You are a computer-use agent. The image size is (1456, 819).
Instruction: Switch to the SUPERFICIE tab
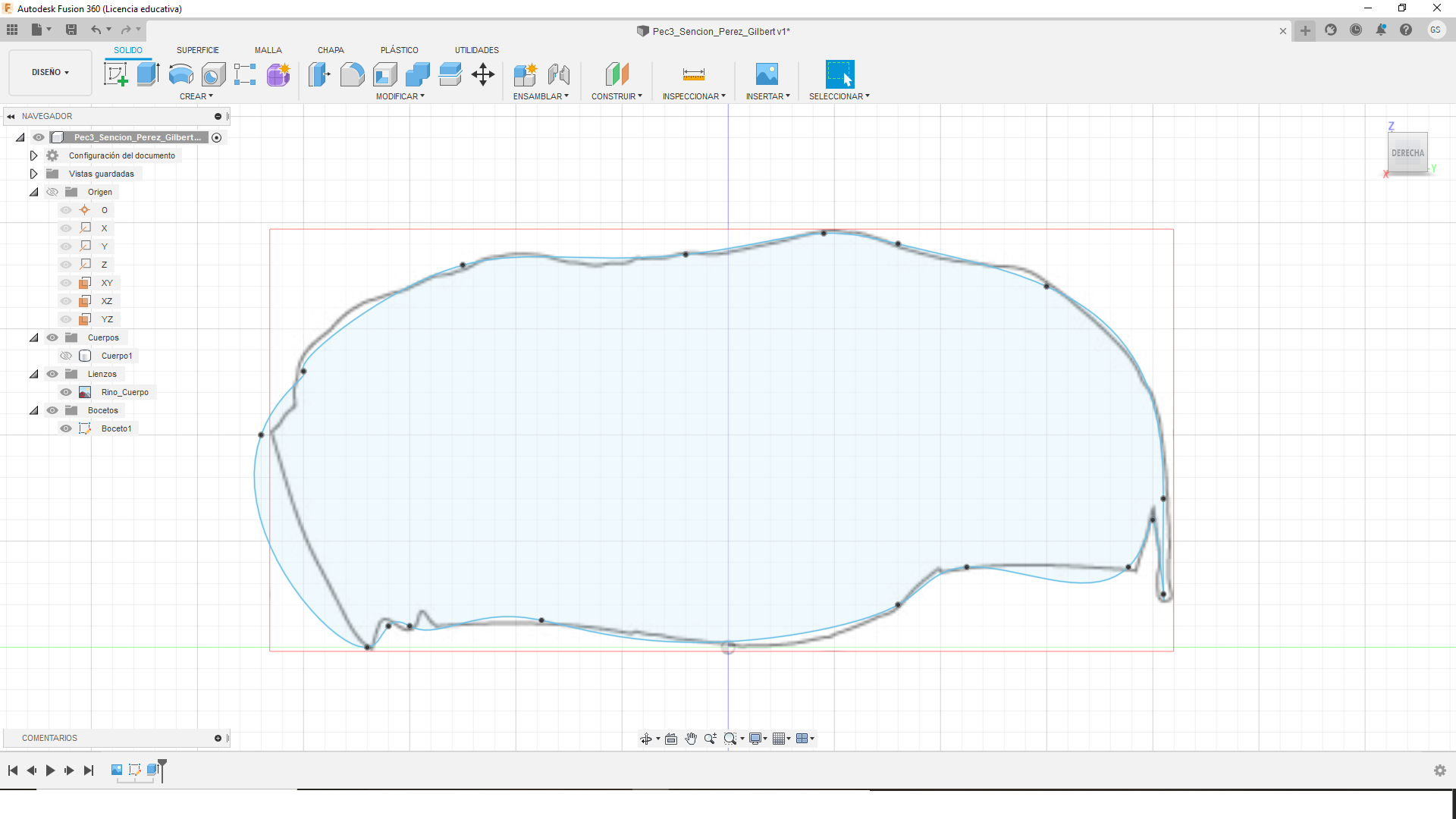[198, 50]
